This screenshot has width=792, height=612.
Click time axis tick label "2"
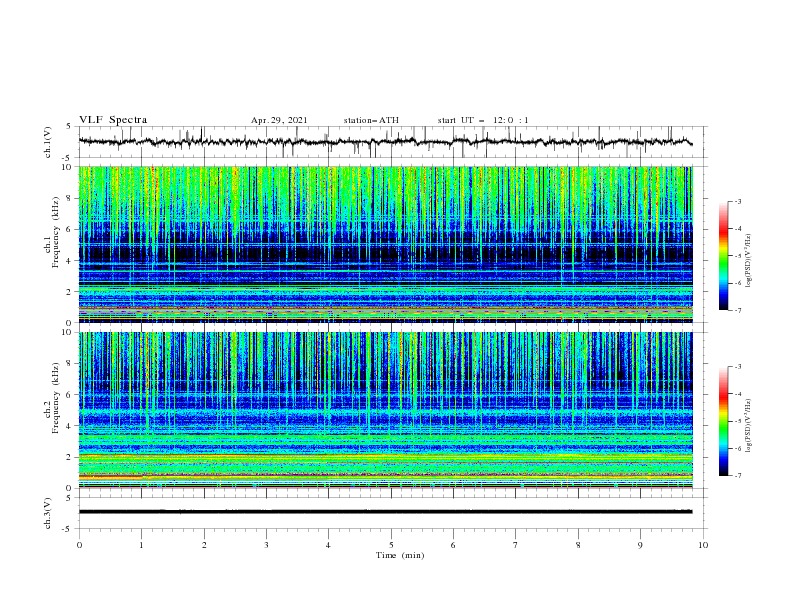[x=204, y=545]
